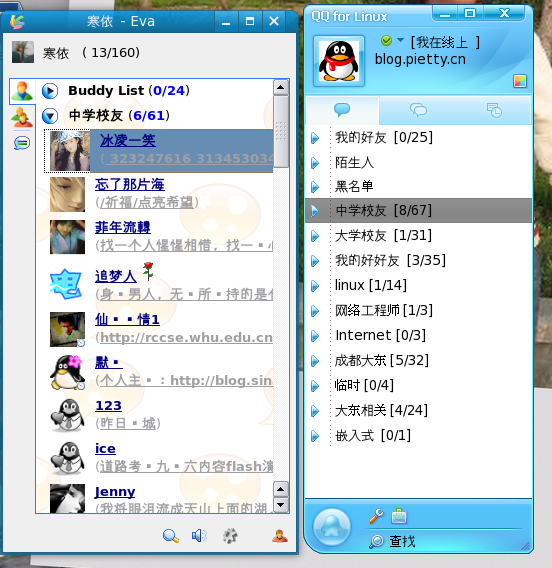Open QQ penguin avatar picture
The image size is (552, 568).
tap(339, 61)
